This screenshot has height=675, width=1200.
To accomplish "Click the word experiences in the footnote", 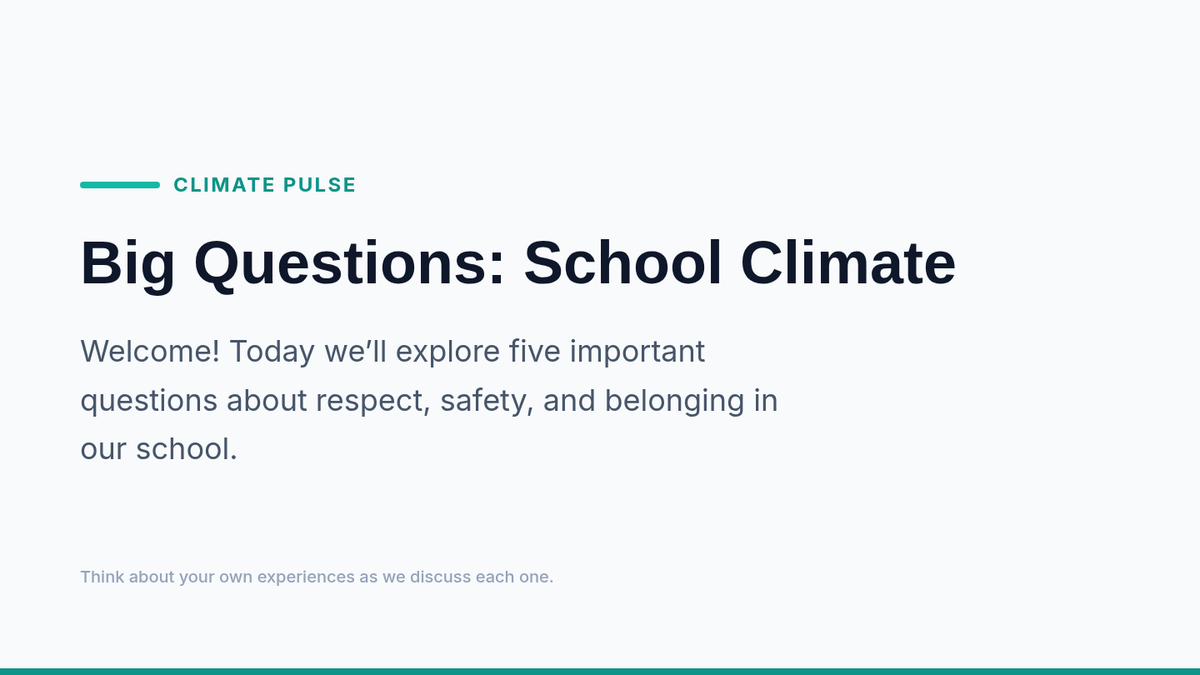I will pos(306,577).
